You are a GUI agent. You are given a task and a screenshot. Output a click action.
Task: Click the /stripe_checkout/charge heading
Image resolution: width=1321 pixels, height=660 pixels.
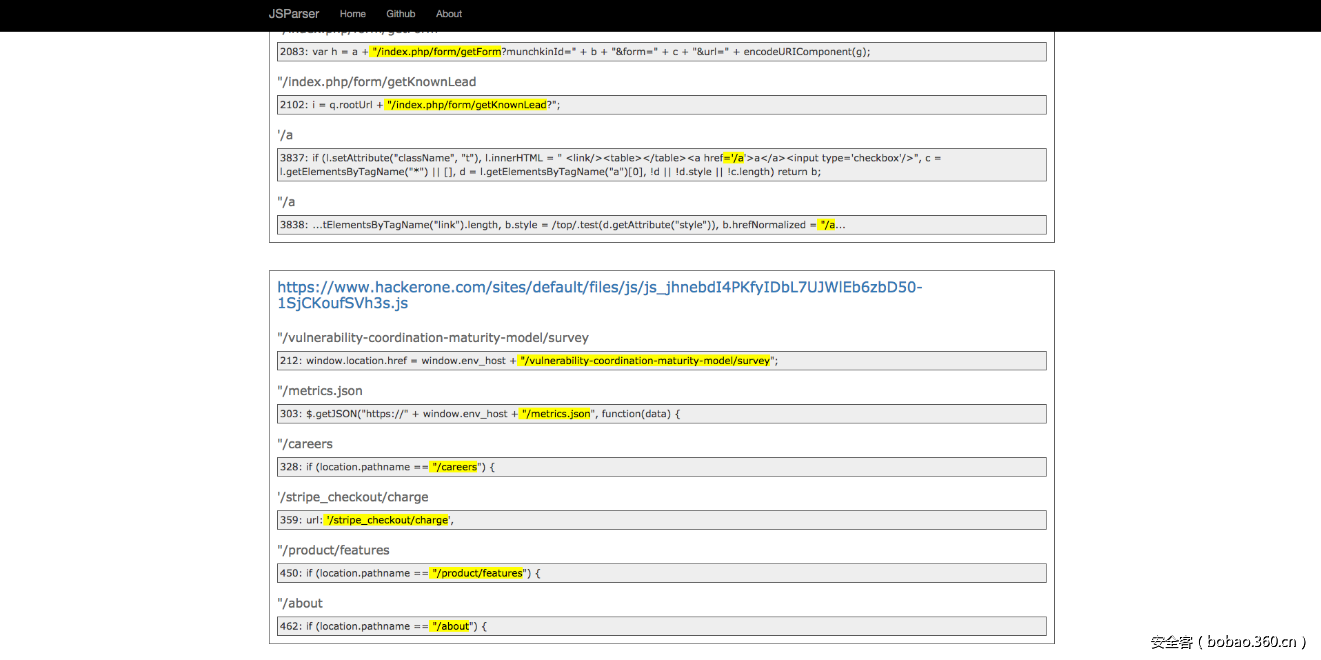click(353, 497)
